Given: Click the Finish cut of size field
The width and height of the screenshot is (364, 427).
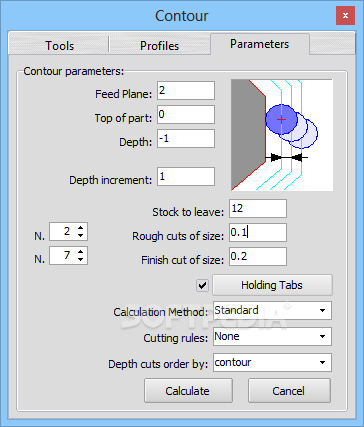Looking at the screenshot, I should [258, 257].
